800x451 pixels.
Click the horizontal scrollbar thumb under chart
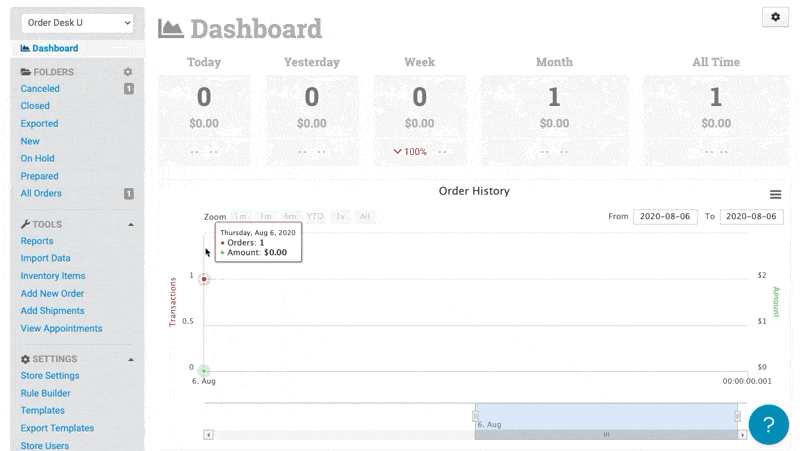[x=606, y=435]
